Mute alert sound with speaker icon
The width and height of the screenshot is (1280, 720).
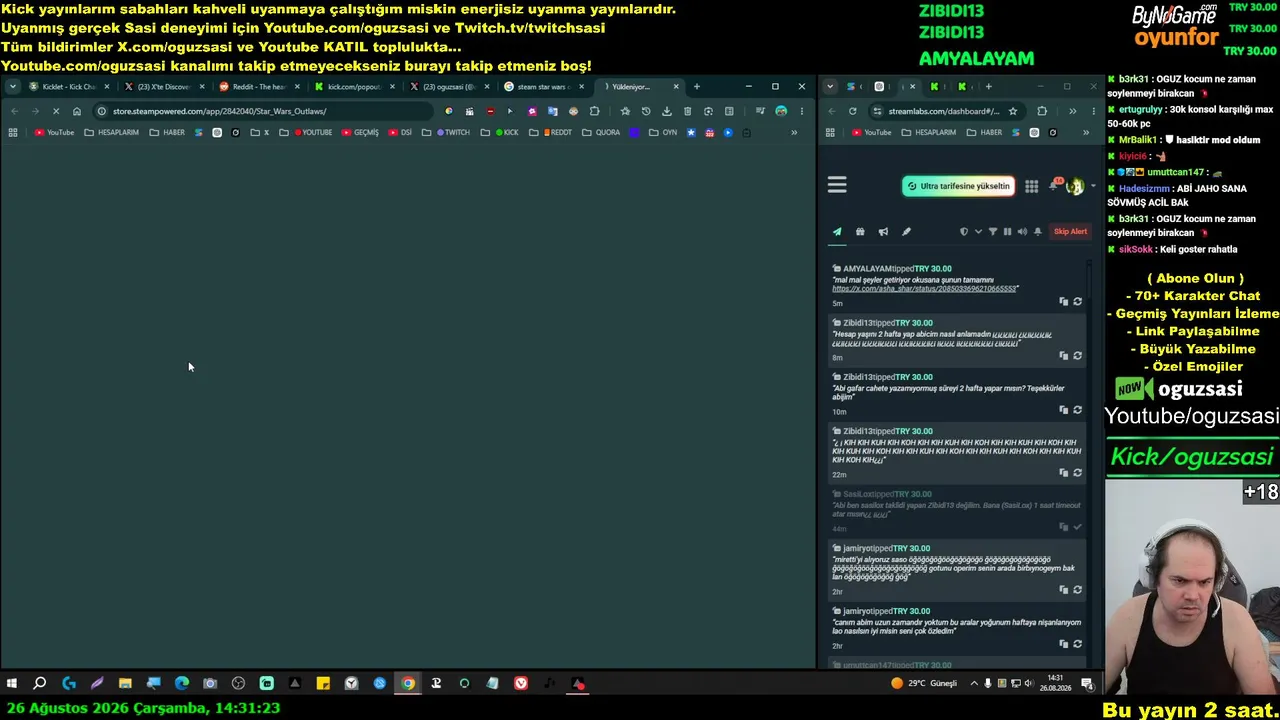[1022, 232]
